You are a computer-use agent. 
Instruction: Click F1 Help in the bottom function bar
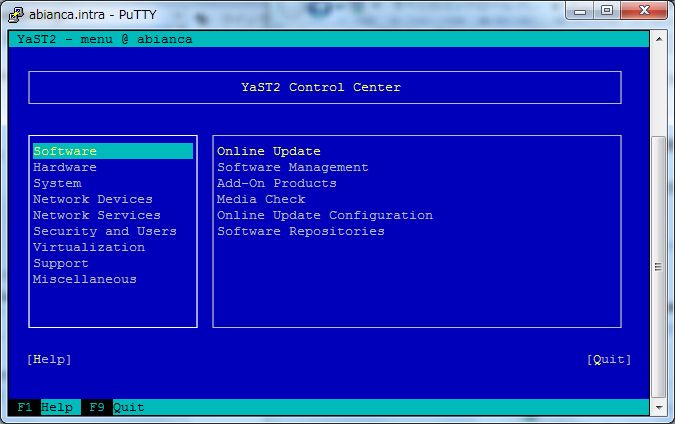45,407
